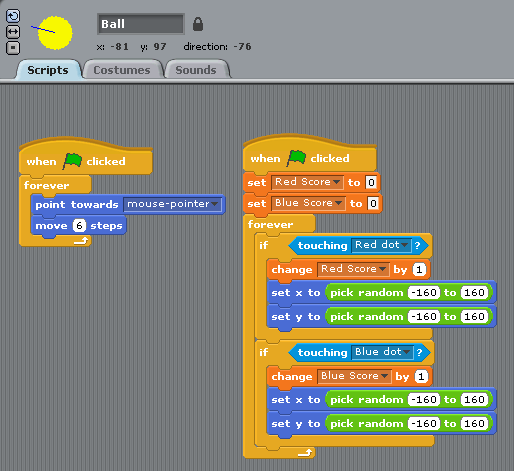Select the 'don't rotate' rotation style icon

point(13,48)
